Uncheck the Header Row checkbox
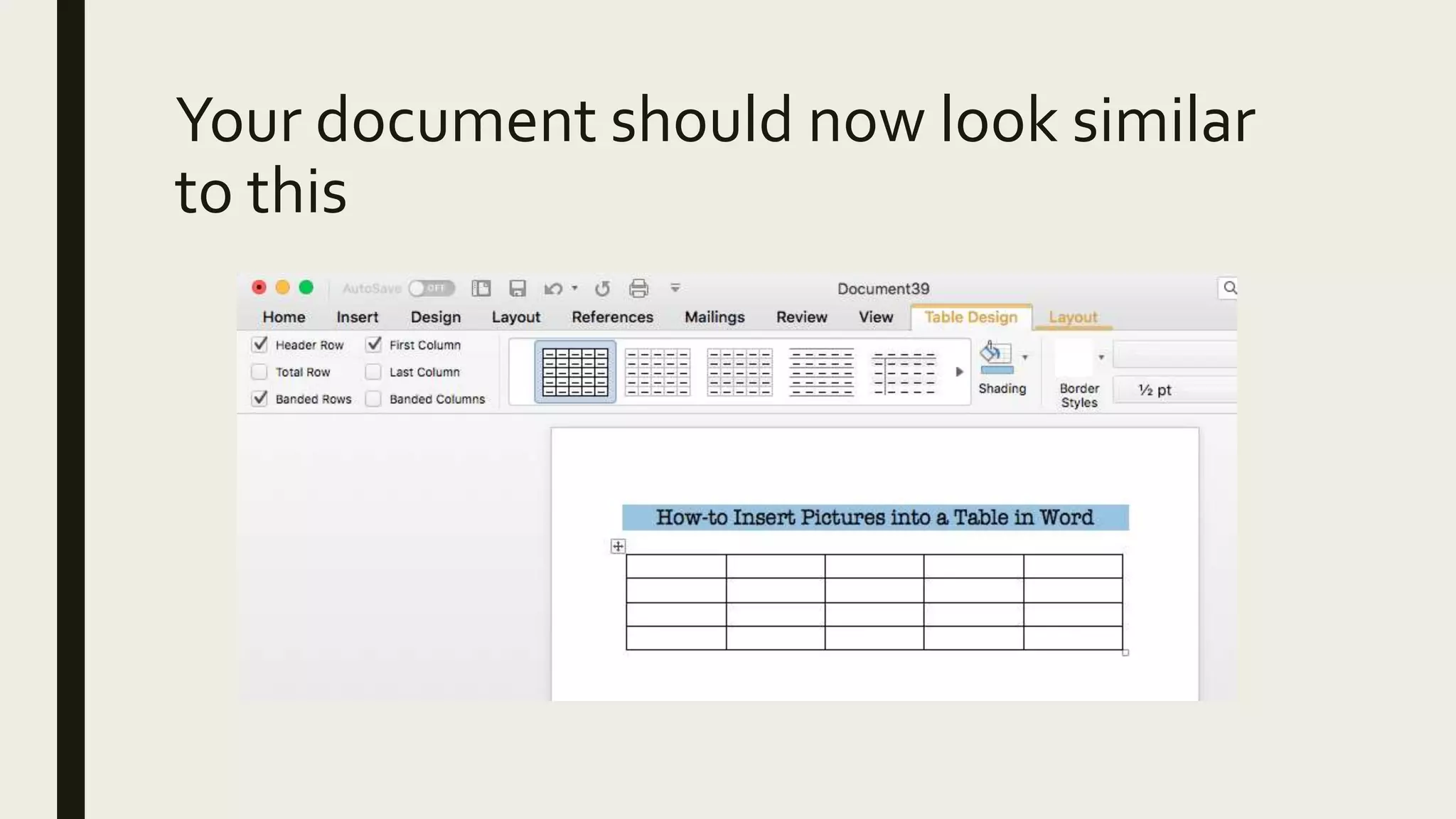The height and width of the screenshot is (819, 1456). point(259,345)
